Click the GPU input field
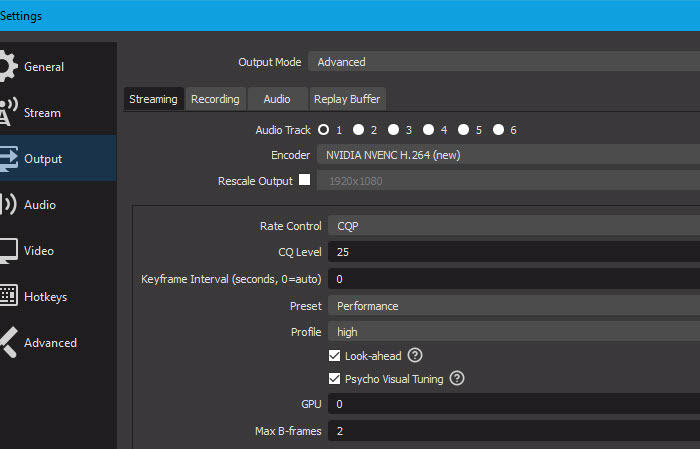 pos(514,404)
